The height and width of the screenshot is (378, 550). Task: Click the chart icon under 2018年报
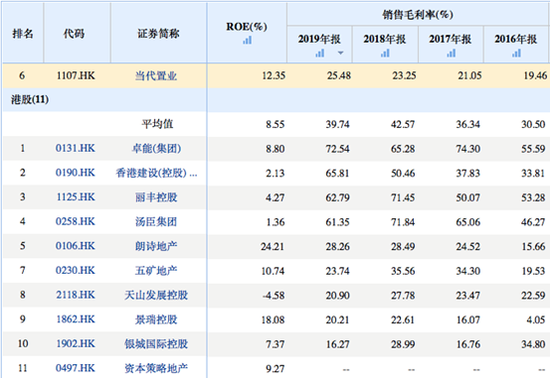[x=385, y=53]
